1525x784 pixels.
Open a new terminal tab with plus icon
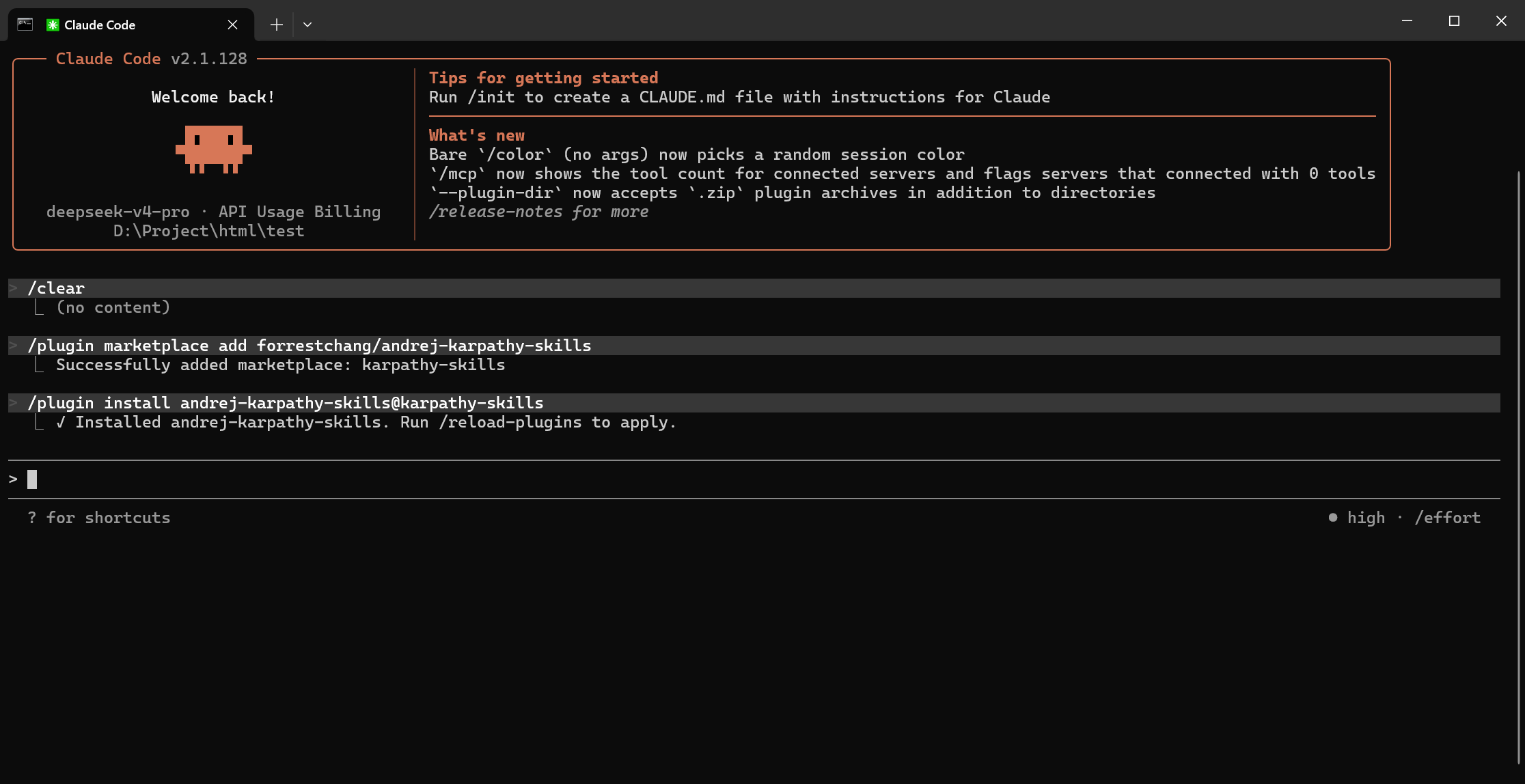click(276, 25)
